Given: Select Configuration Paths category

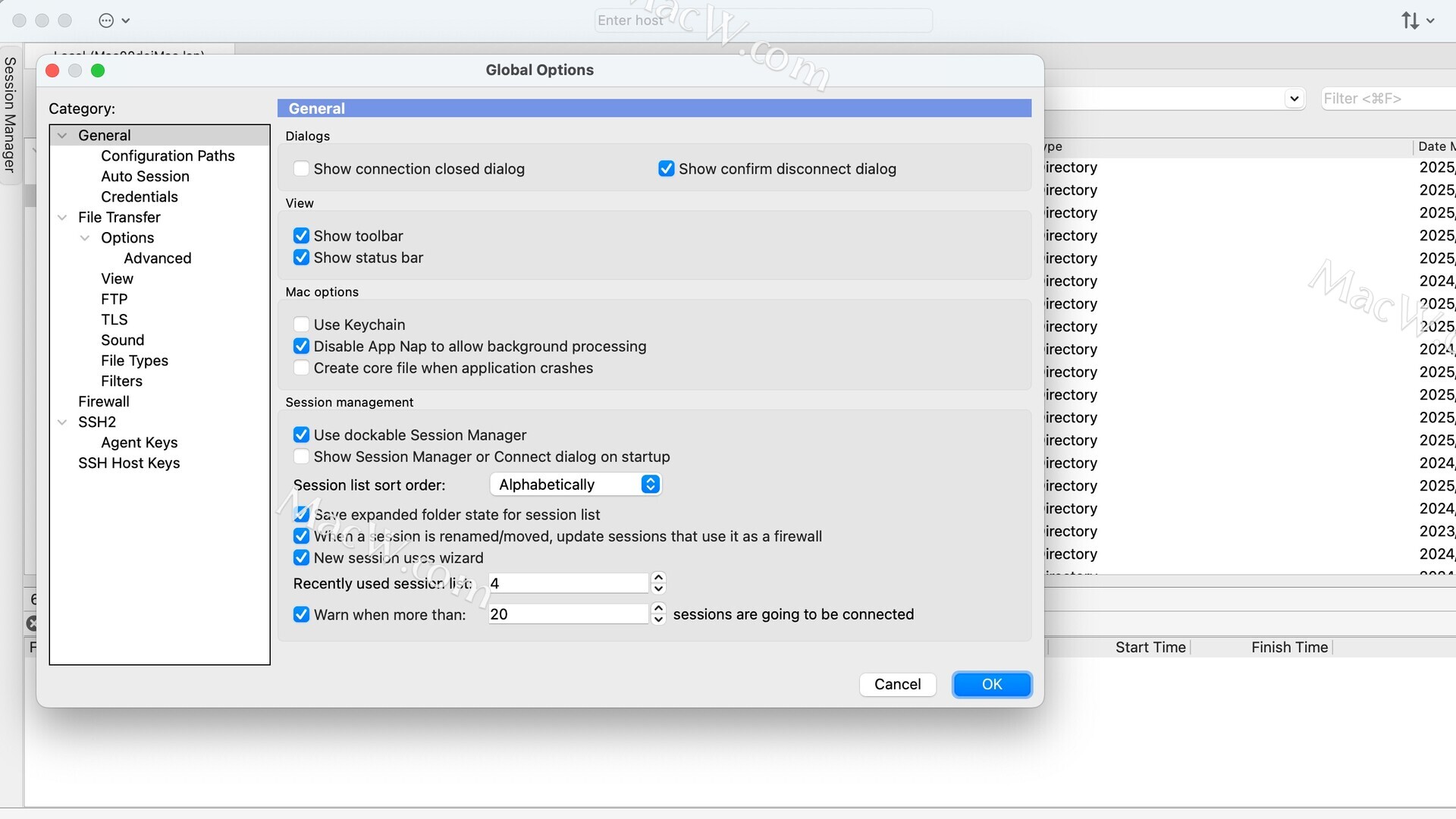Looking at the screenshot, I should (168, 155).
